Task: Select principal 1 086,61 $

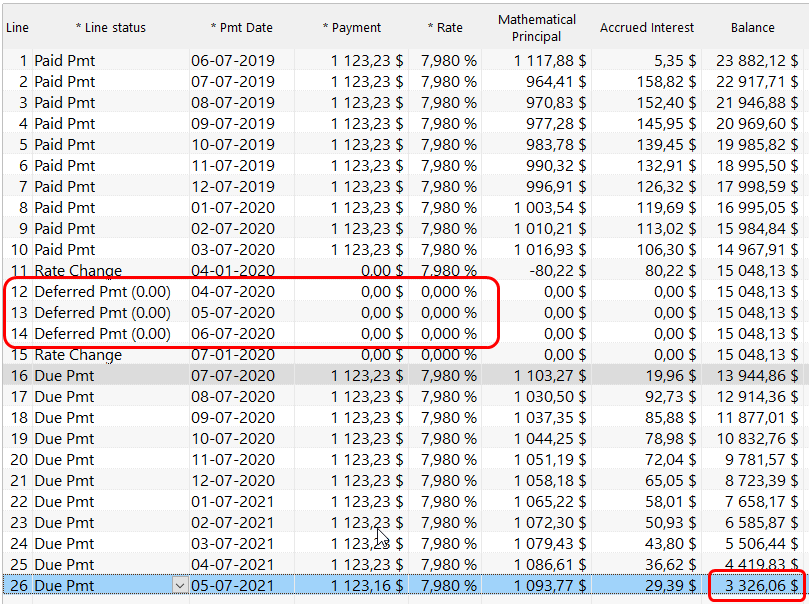Action: tap(549, 565)
